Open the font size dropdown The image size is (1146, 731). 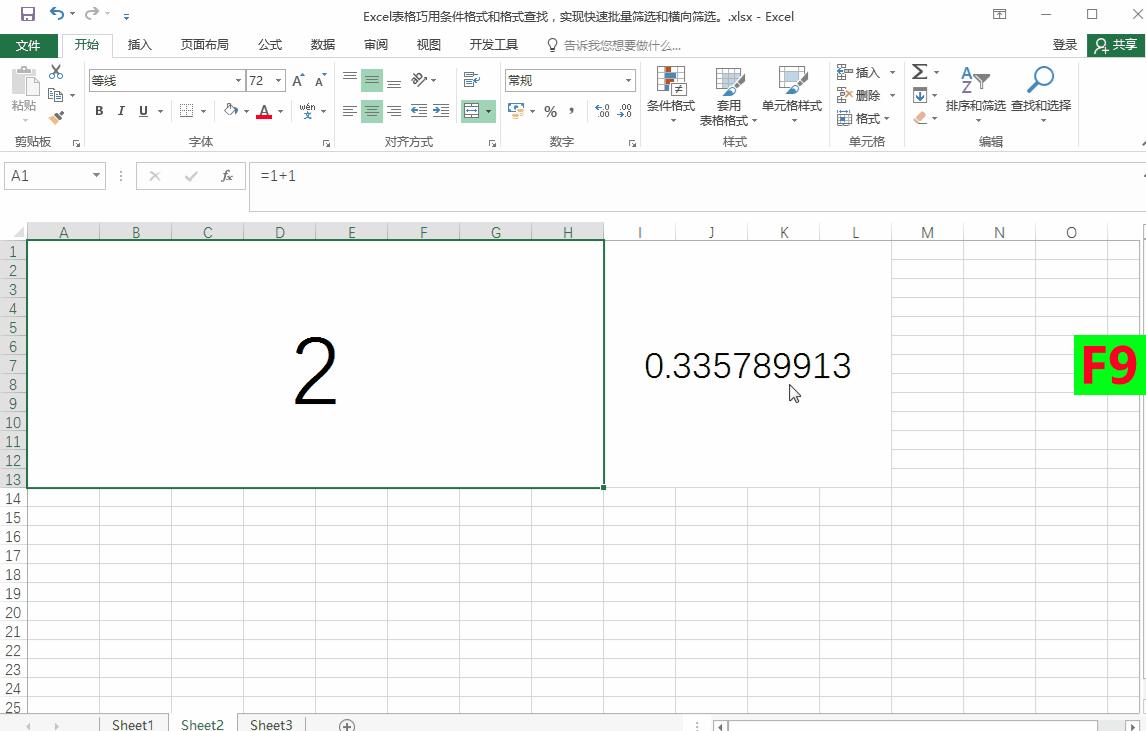point(277,80)
